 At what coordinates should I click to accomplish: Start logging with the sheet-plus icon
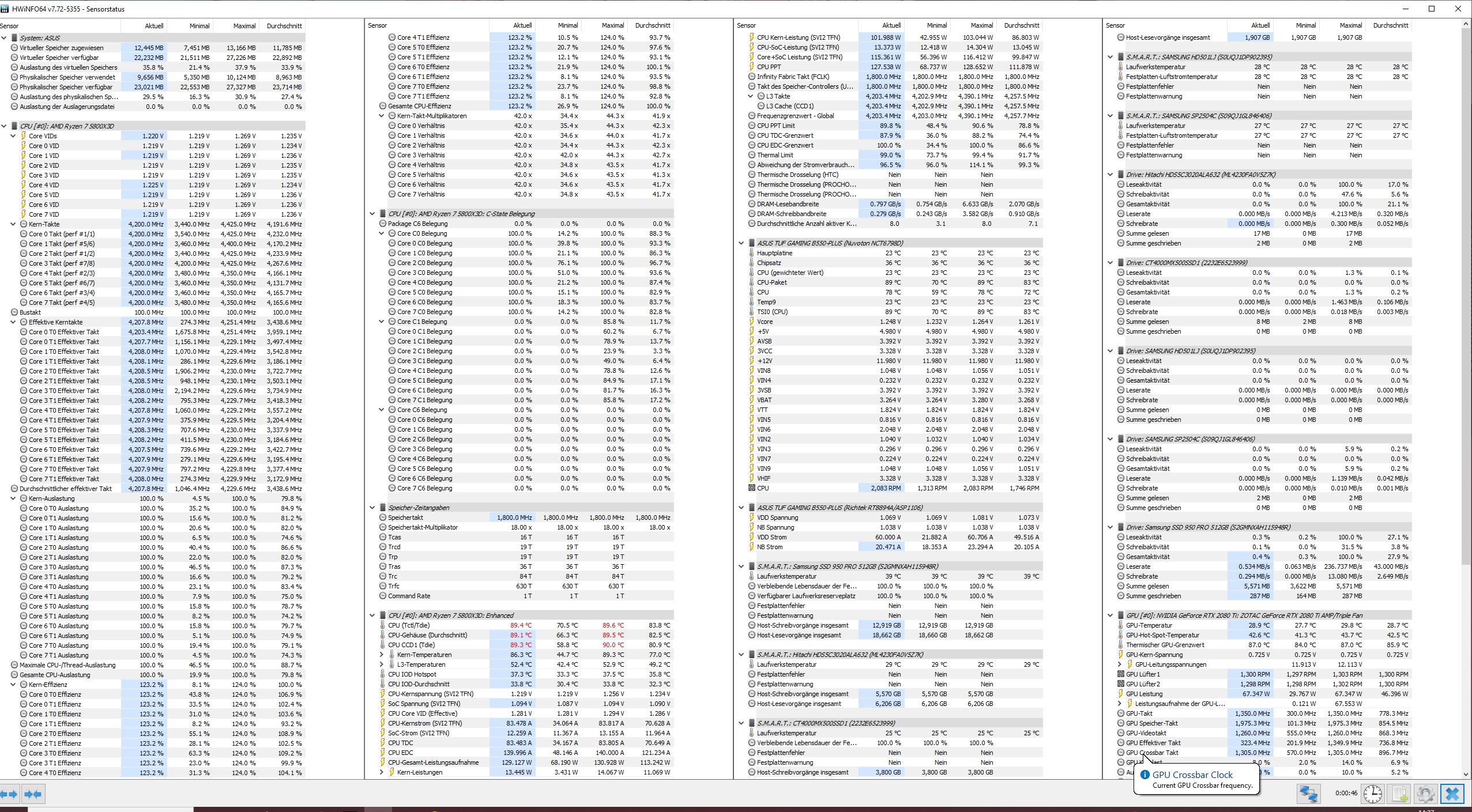[x=1399, y=794]
